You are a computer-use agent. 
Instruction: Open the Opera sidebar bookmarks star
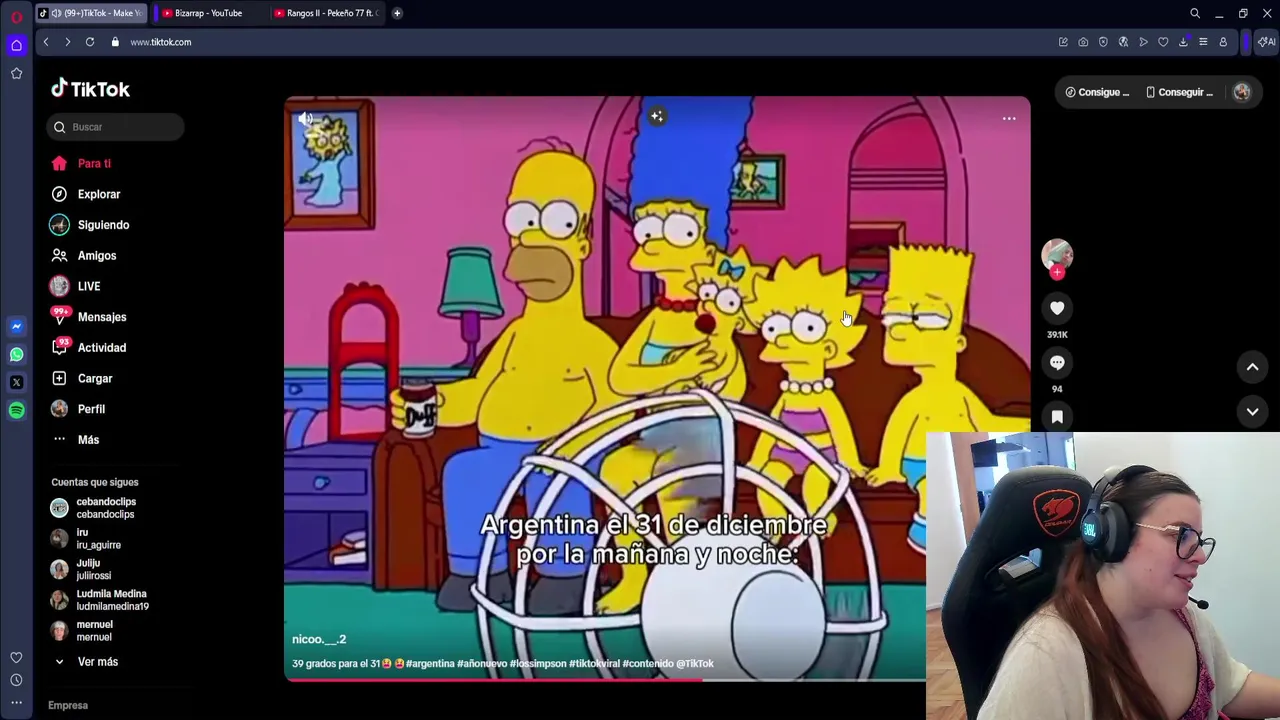[x=16, y=73]
